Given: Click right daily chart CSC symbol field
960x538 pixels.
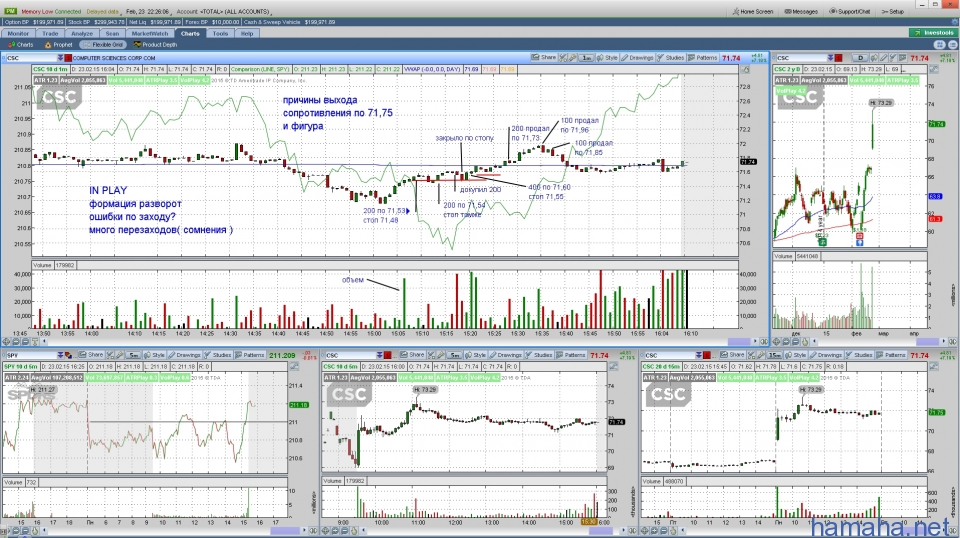Looking at the screenshot, I should pos(801,58).
